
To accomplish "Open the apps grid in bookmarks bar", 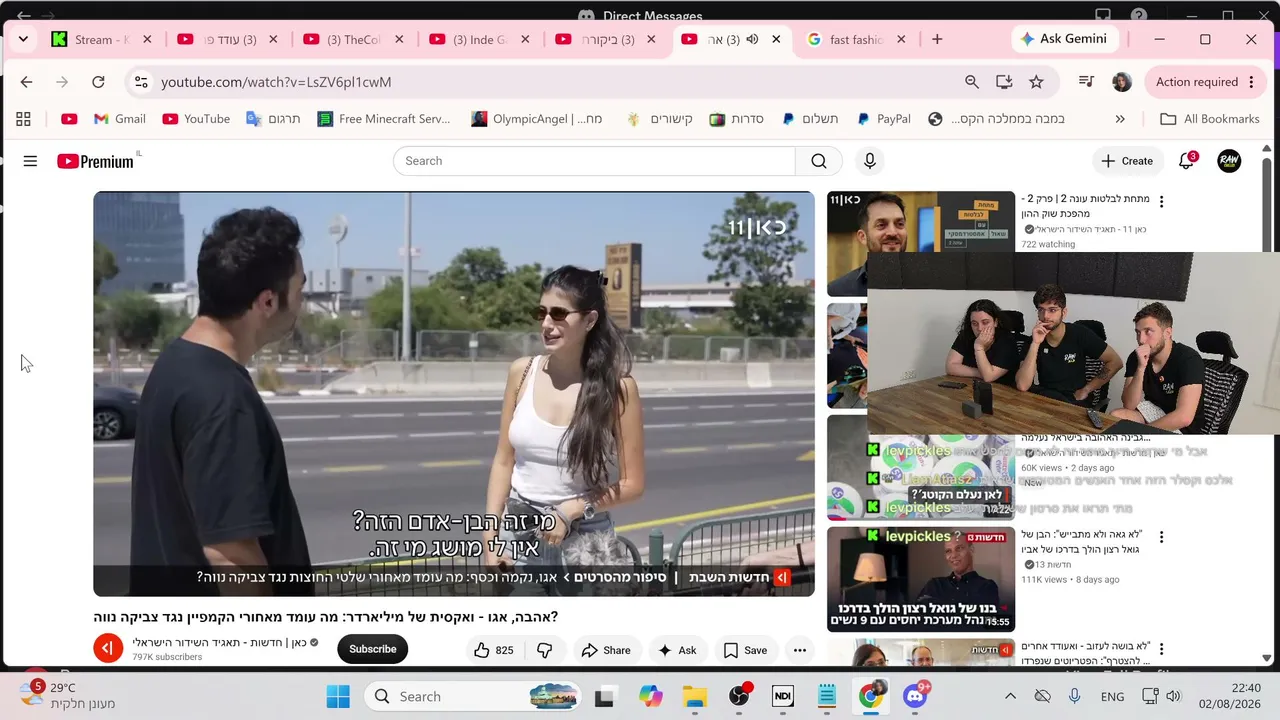I will (23, 119).
